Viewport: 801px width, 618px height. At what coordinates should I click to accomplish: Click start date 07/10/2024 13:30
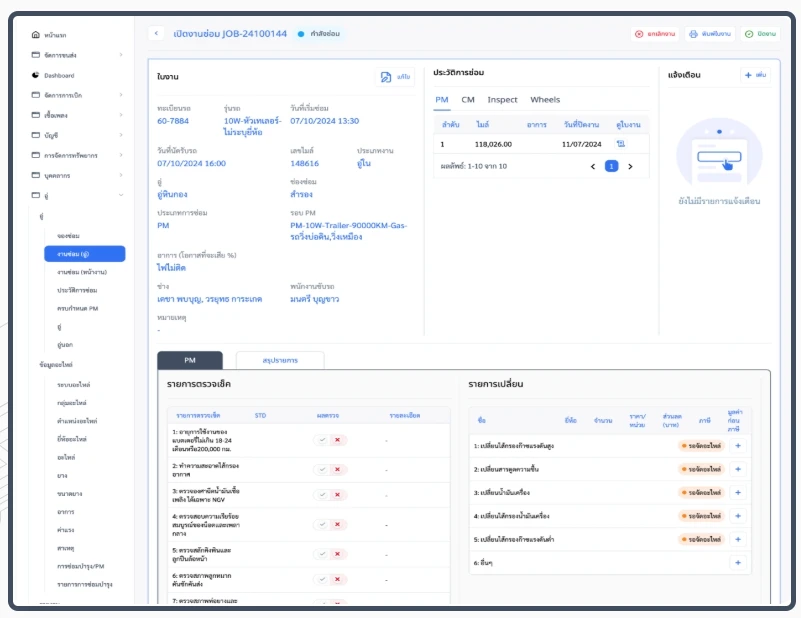(x=324, y=121)
